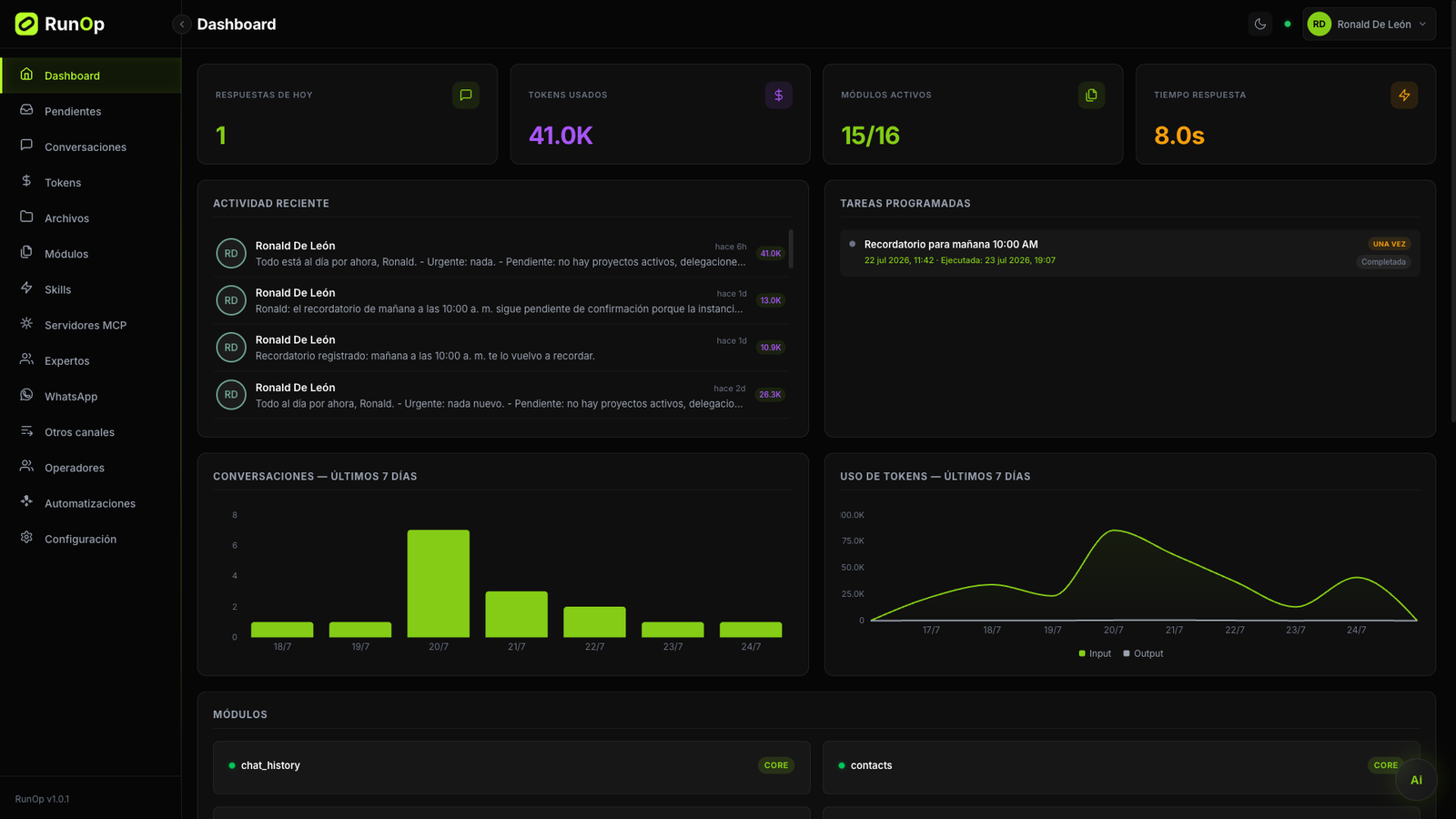Toggle dark mode moon icon

[x=1260, y=25]
